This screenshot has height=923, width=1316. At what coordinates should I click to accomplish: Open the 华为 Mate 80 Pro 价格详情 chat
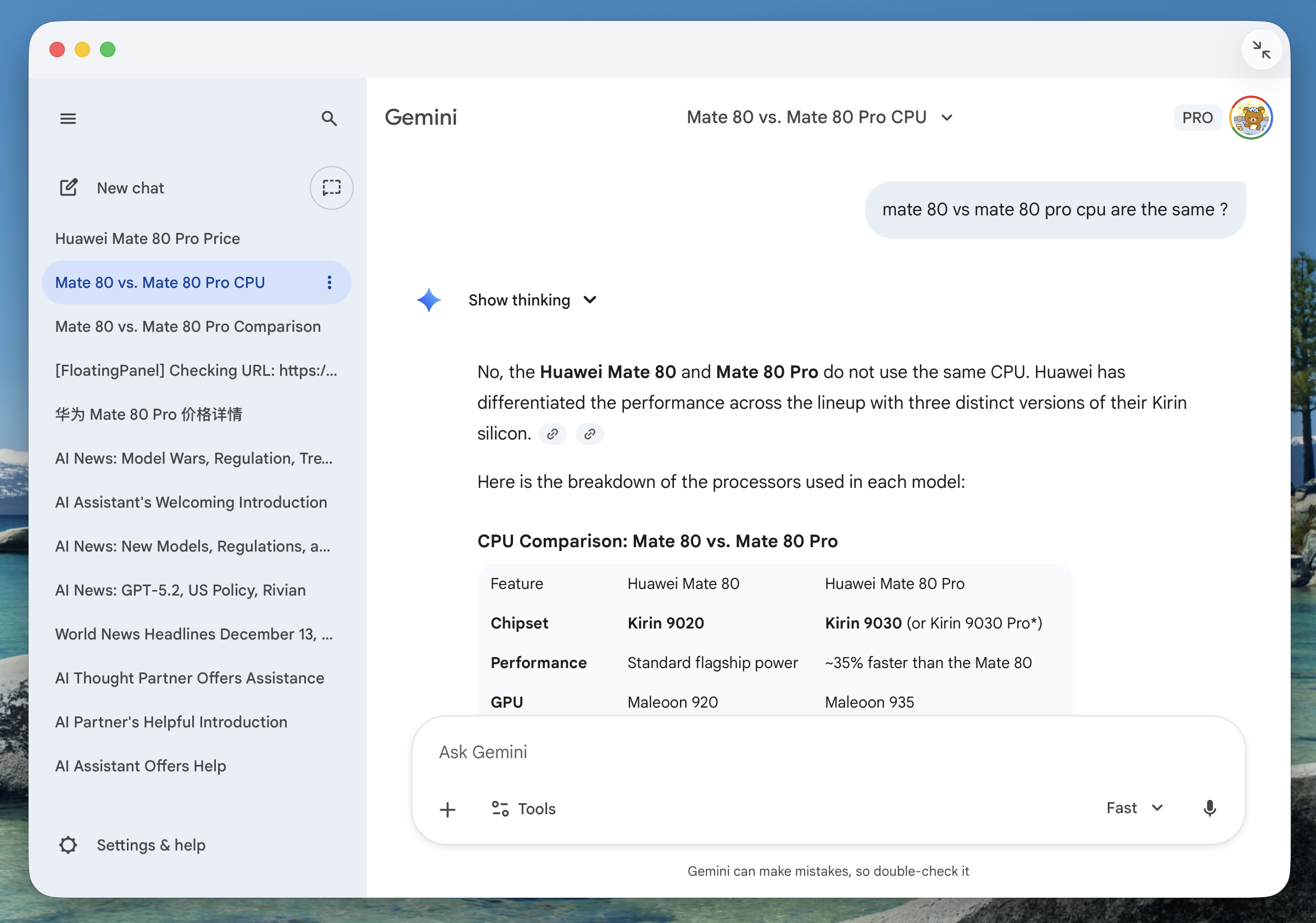coord(197,414)
